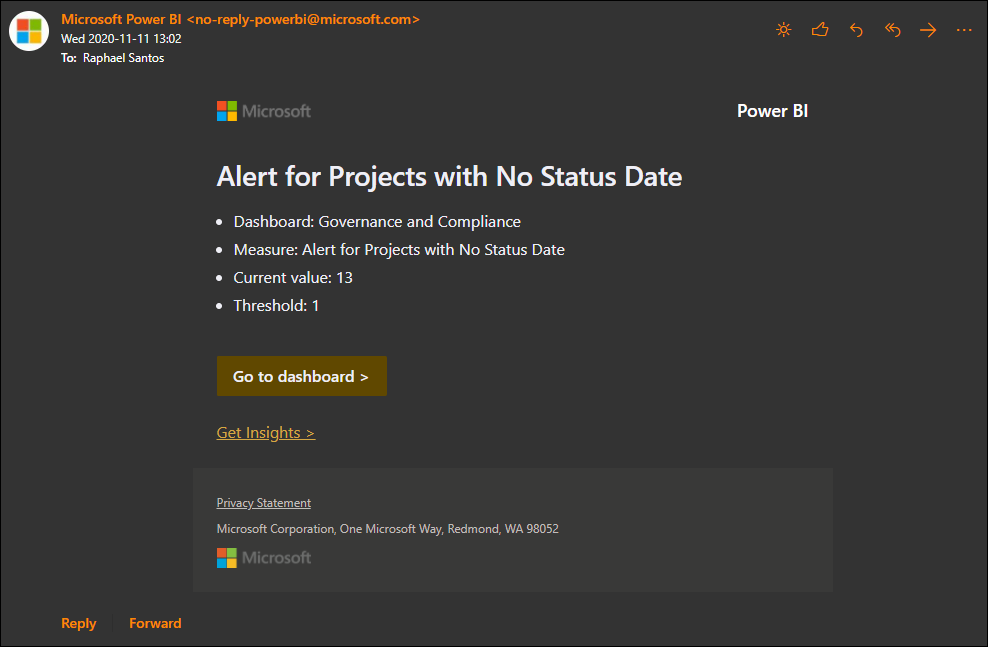Click the sender's Microsoft avatar icon
The image size is (988, 647).
point(29,31)
